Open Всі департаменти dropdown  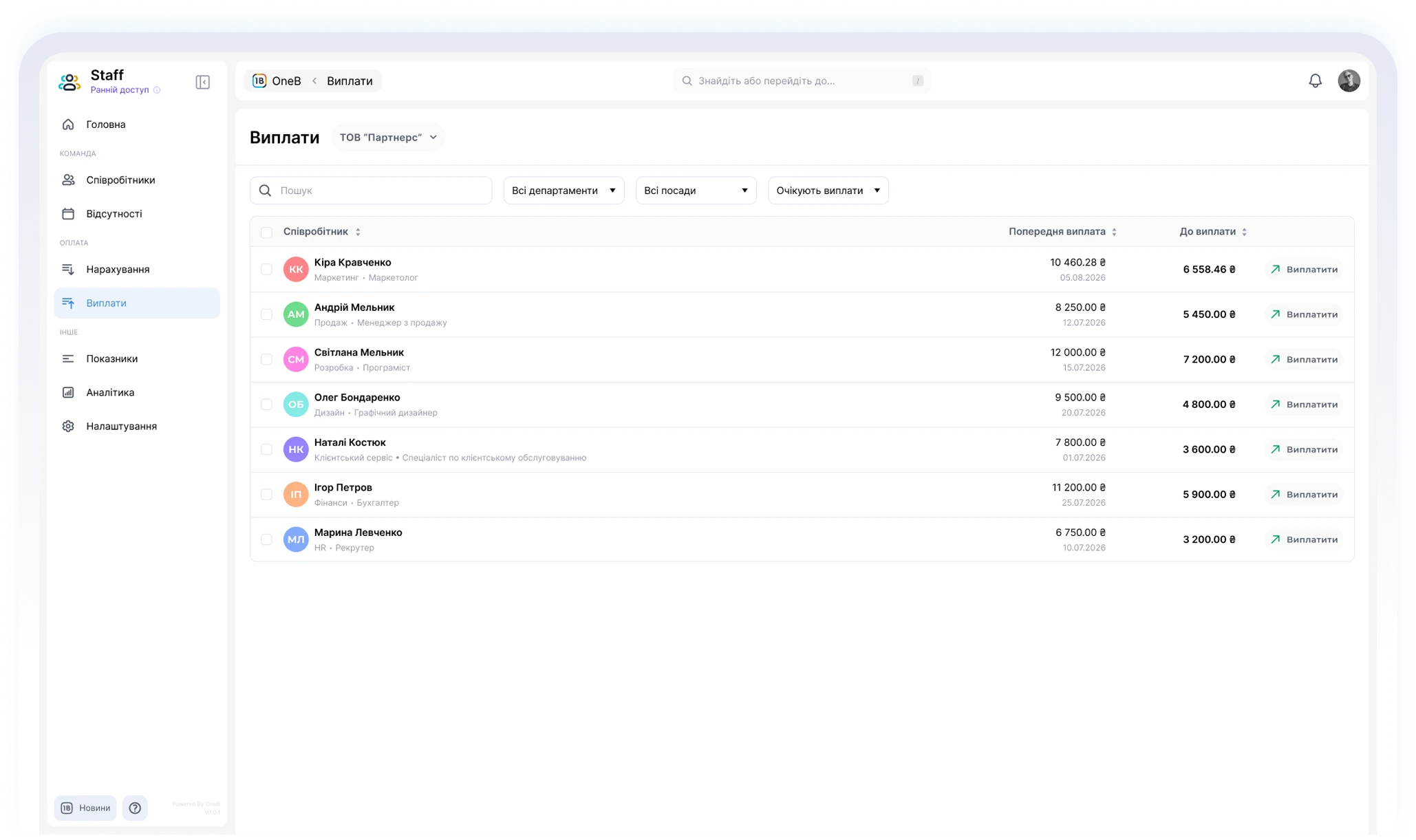564,191
